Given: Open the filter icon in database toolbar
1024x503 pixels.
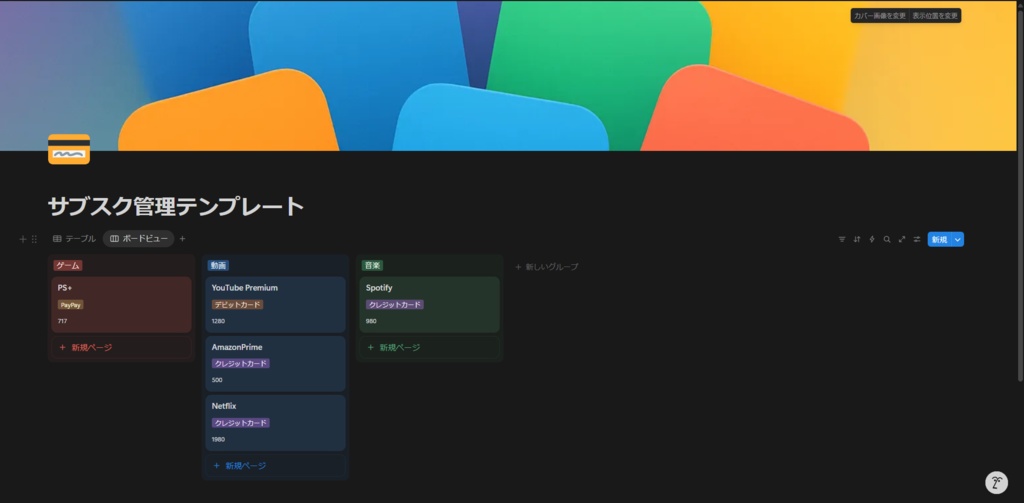Looking at the screenshot, I should [x=842, y=239].
